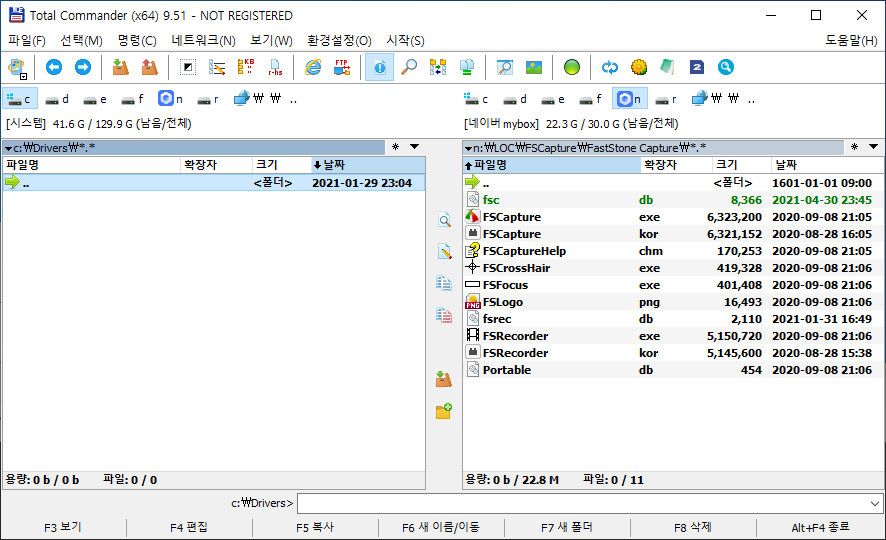The width and height of the screenshot is (886, 540).
Task: Click F6 새 이름/이동 button
Action: tap(441, 528)
